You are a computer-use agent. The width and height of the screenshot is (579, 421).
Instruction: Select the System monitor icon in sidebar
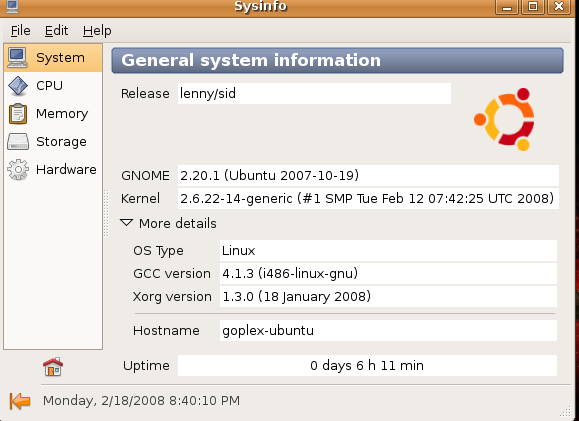[17, 58]
